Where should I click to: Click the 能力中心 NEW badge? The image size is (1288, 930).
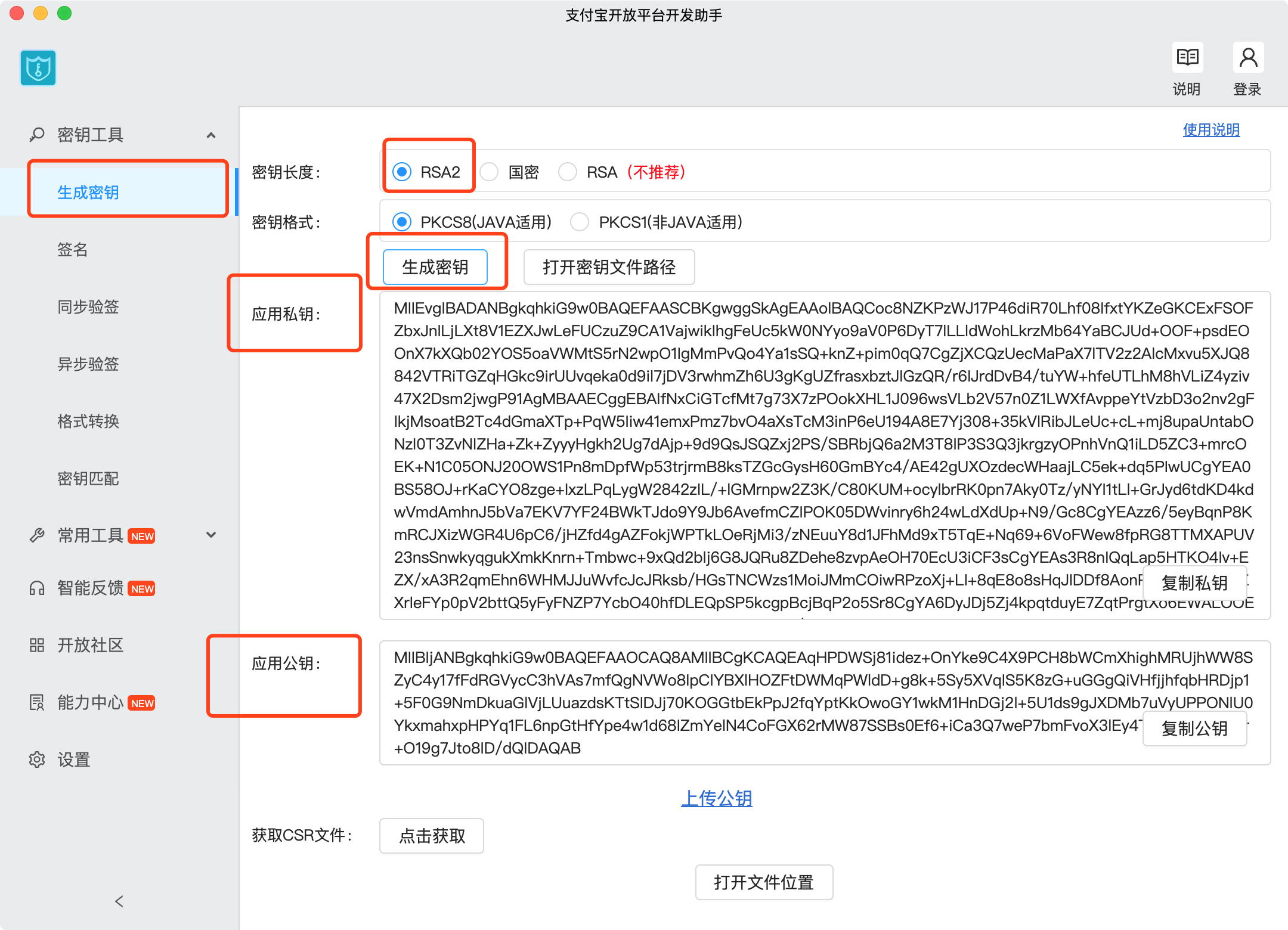tap(142, 703)
